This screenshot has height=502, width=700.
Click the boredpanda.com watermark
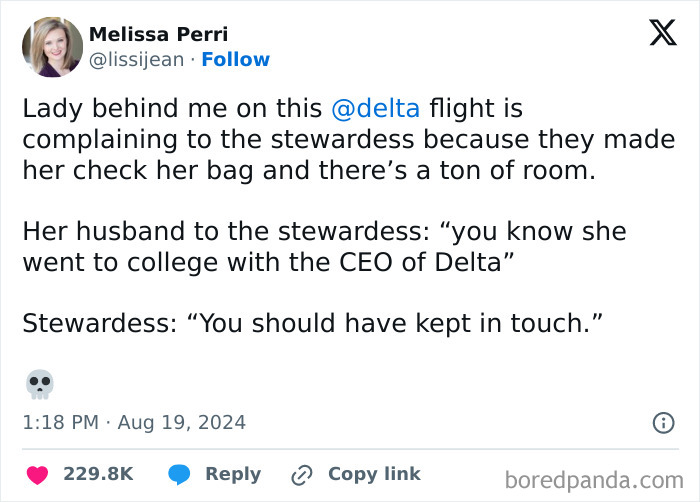point(601,479)
